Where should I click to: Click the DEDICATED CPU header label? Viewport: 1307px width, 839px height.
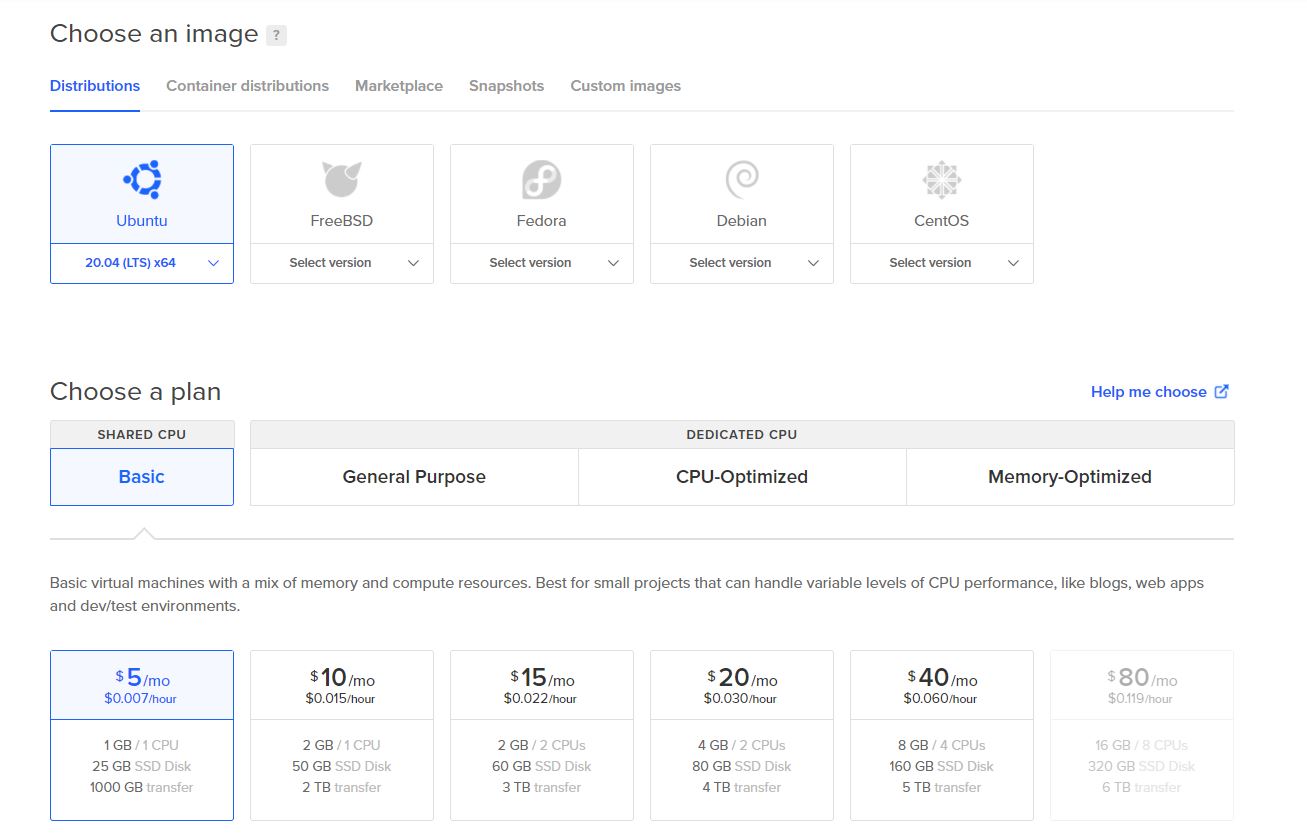(742, 434)
